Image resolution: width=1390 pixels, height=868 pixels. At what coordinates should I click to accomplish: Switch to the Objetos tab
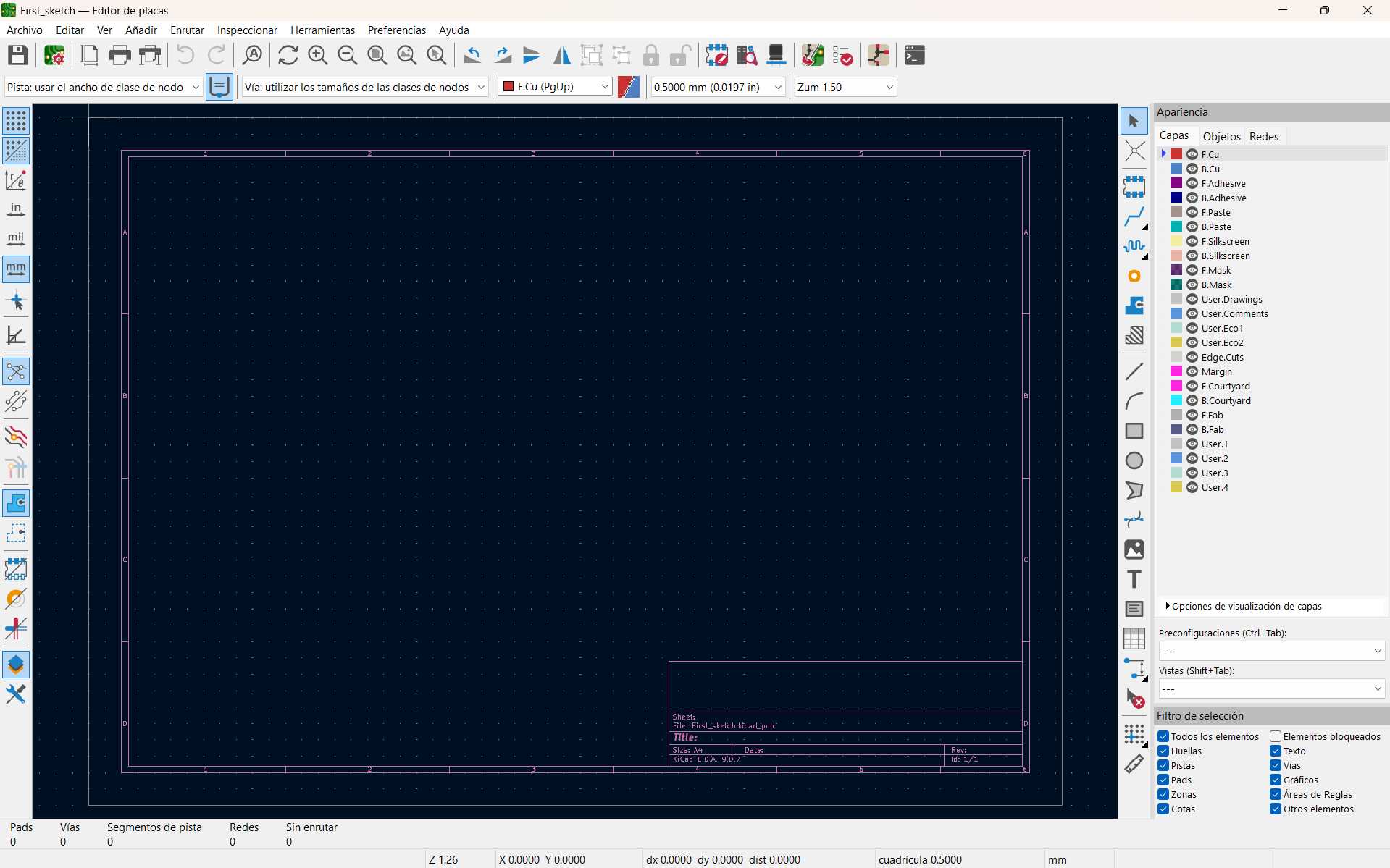coord(1221,136)
